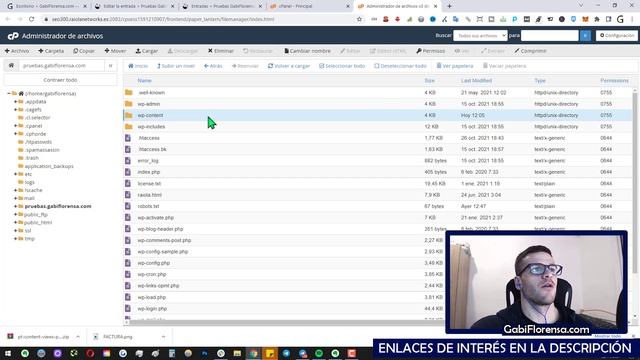Expand the etc tree folder
Screen dimensions: 640x360
tap(16, 174)
